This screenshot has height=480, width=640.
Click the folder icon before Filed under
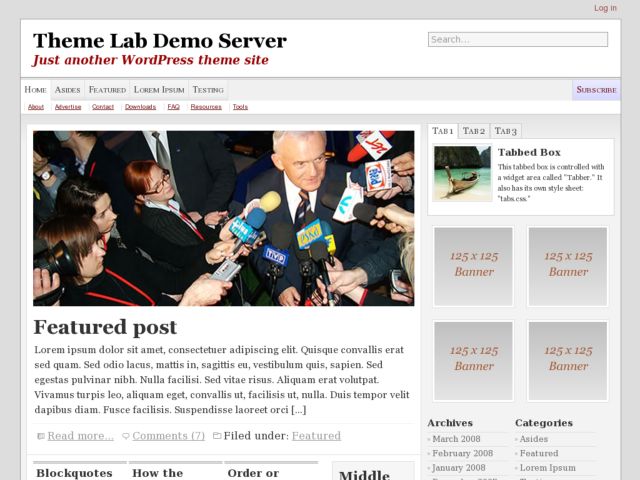[217, 436]
